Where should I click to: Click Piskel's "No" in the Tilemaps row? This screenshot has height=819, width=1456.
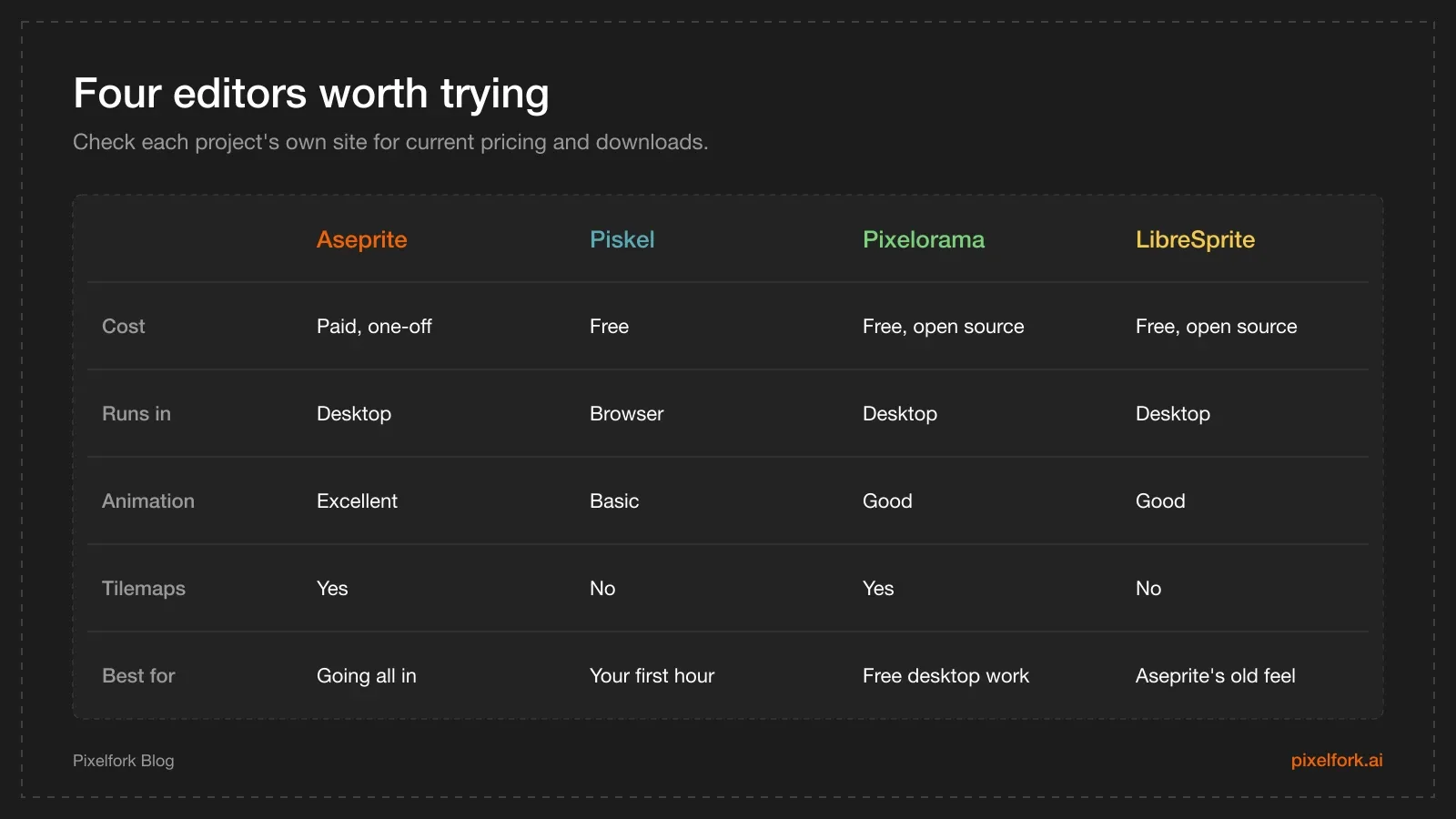click(602, 588)
